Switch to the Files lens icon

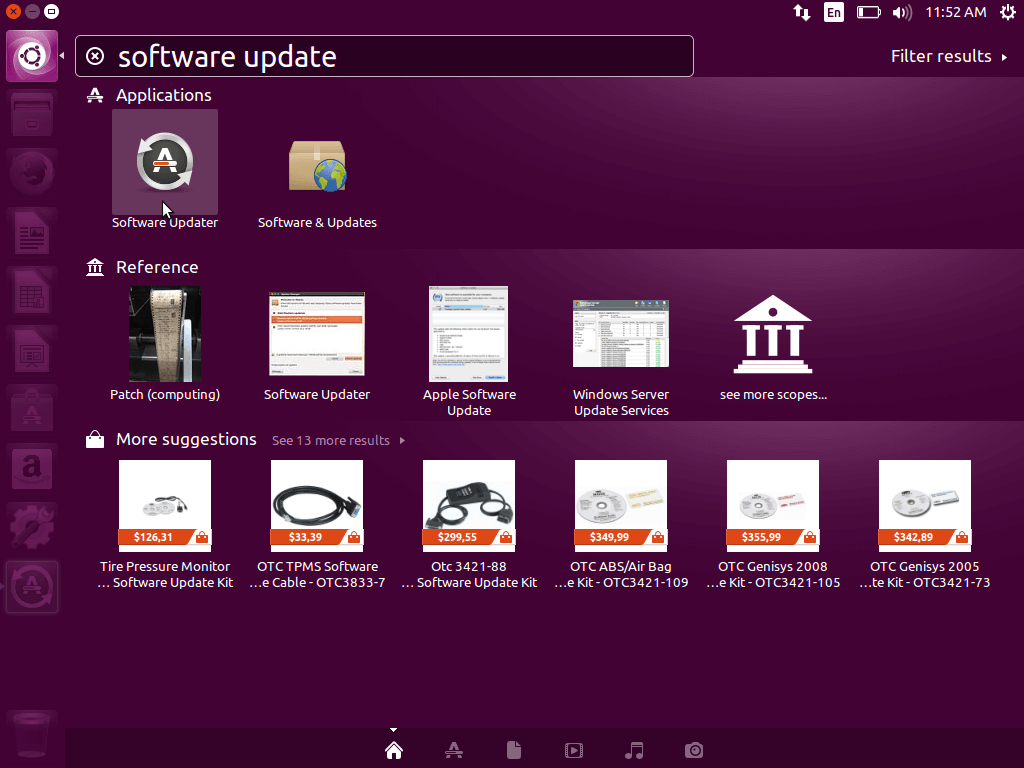513,750
